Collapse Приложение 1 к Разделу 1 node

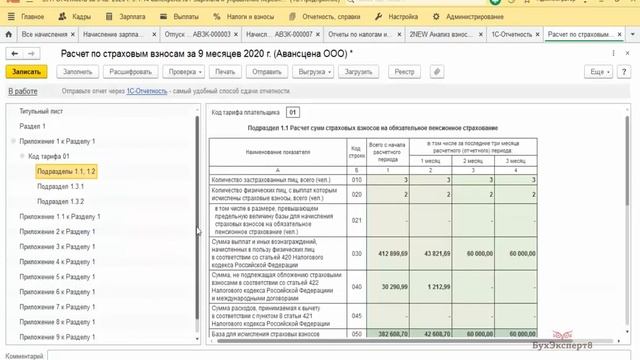pyautogui.click(x=13, y=141)
